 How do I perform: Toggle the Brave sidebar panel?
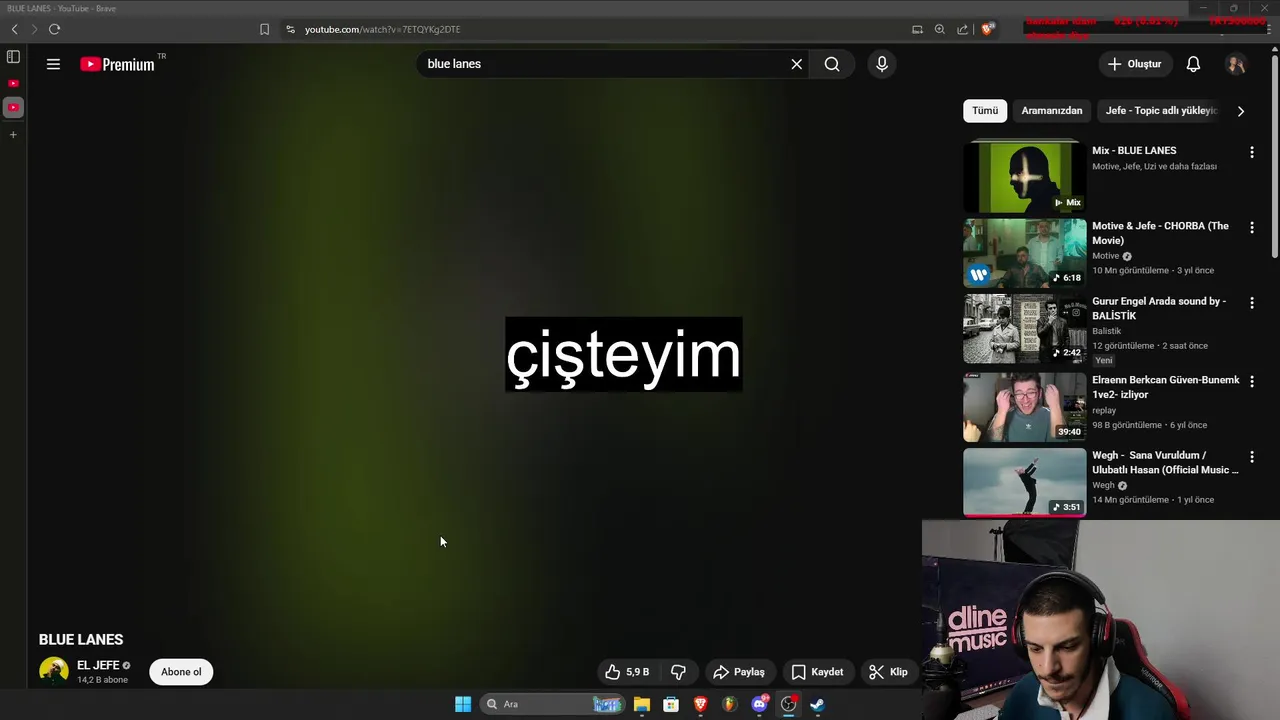[13, 57]
